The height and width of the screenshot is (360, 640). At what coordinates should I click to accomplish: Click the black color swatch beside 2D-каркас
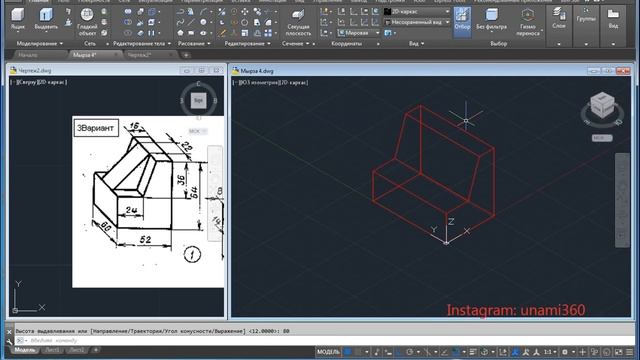click(387, 12)
